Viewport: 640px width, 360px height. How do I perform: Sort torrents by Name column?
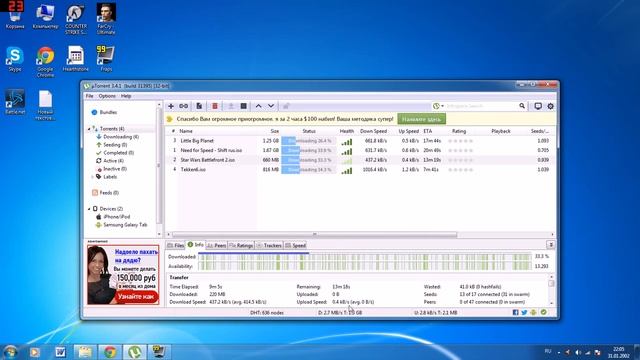point(186,131)
